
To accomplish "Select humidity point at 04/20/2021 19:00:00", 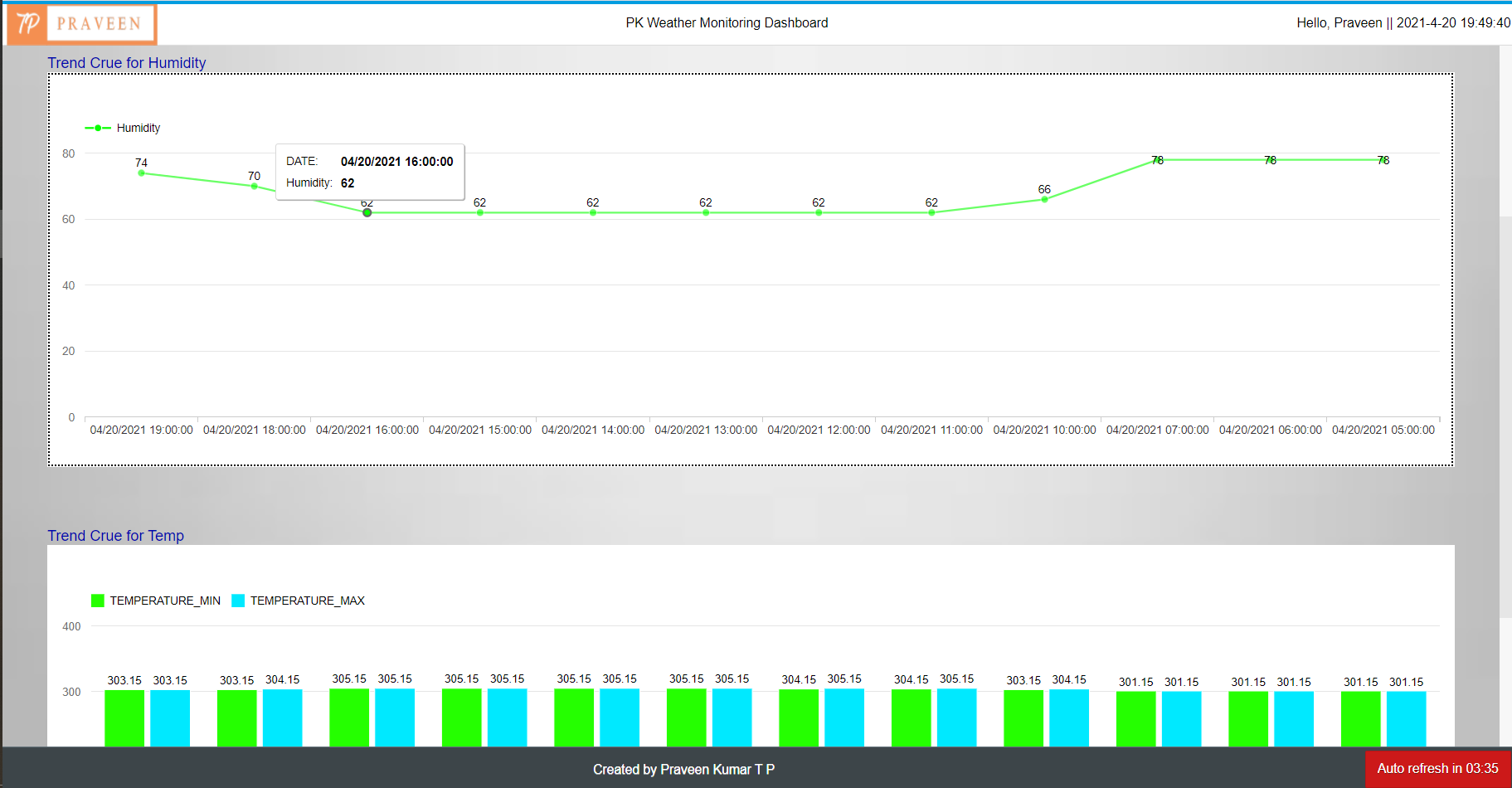I will [141, 173].
